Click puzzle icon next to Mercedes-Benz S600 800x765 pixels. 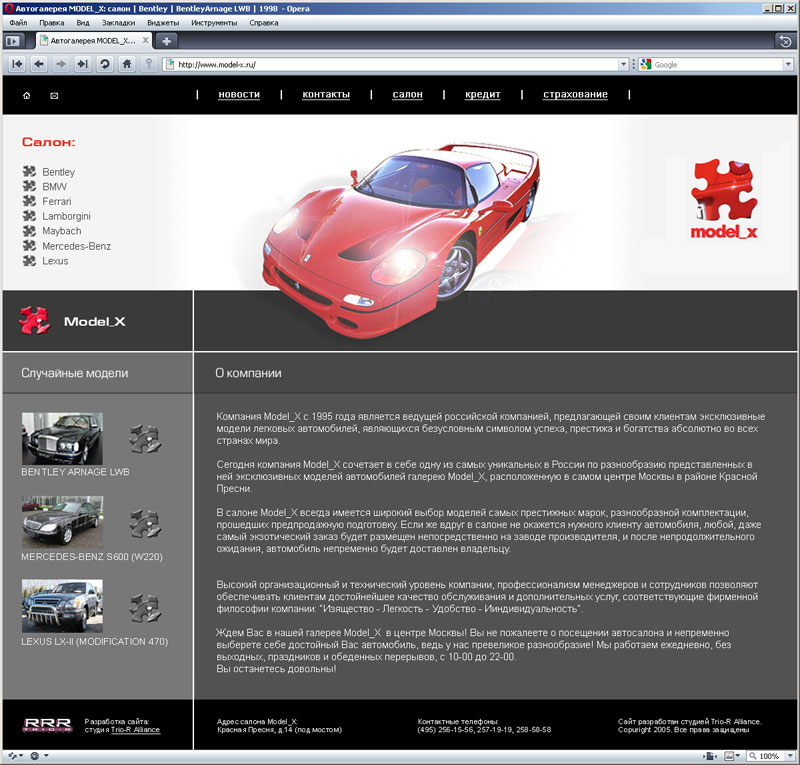pos(145,523)
